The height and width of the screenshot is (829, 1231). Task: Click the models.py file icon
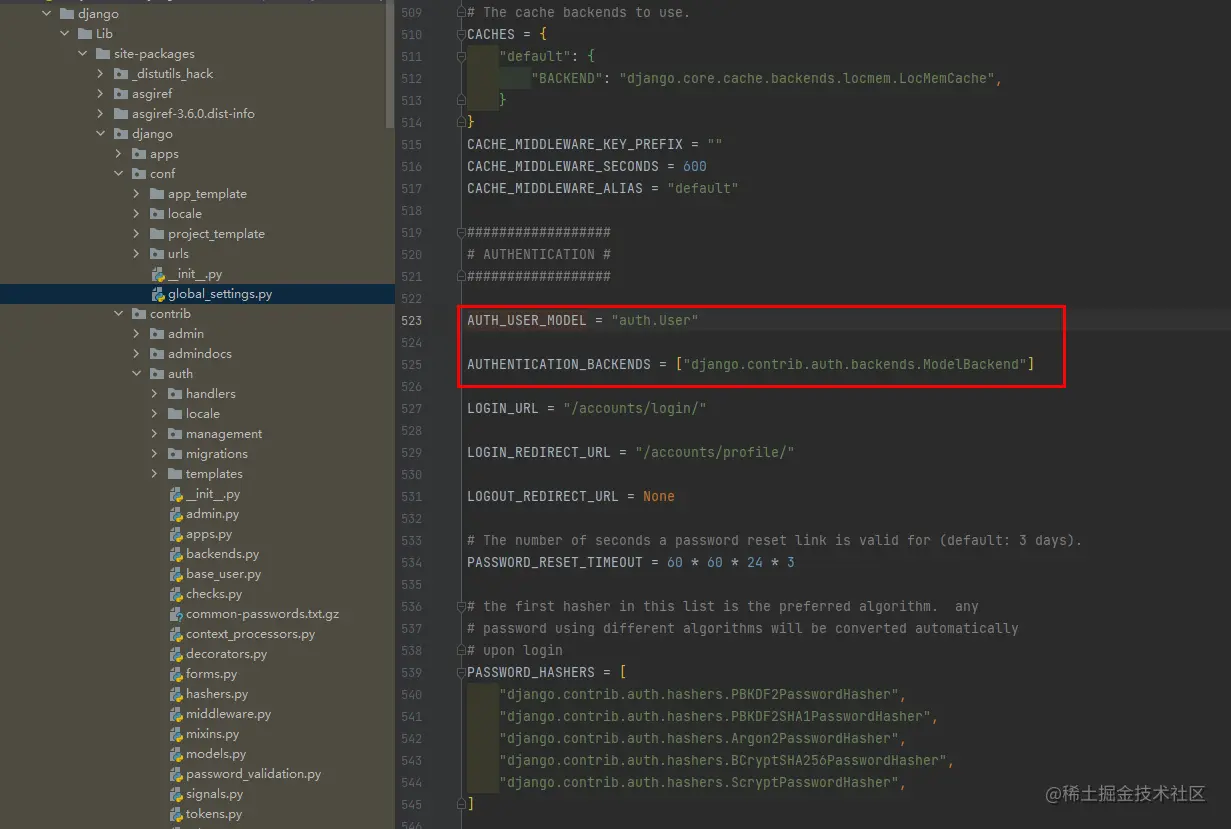(x=176, y=754)
